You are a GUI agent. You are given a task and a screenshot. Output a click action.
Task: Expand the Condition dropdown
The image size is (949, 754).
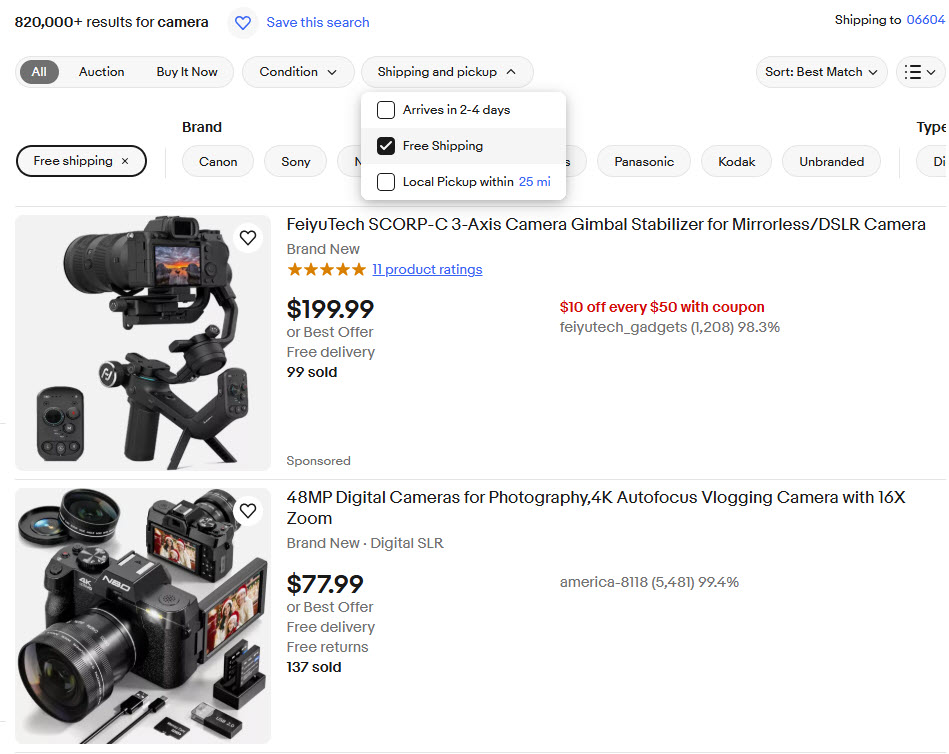(298, 72)
